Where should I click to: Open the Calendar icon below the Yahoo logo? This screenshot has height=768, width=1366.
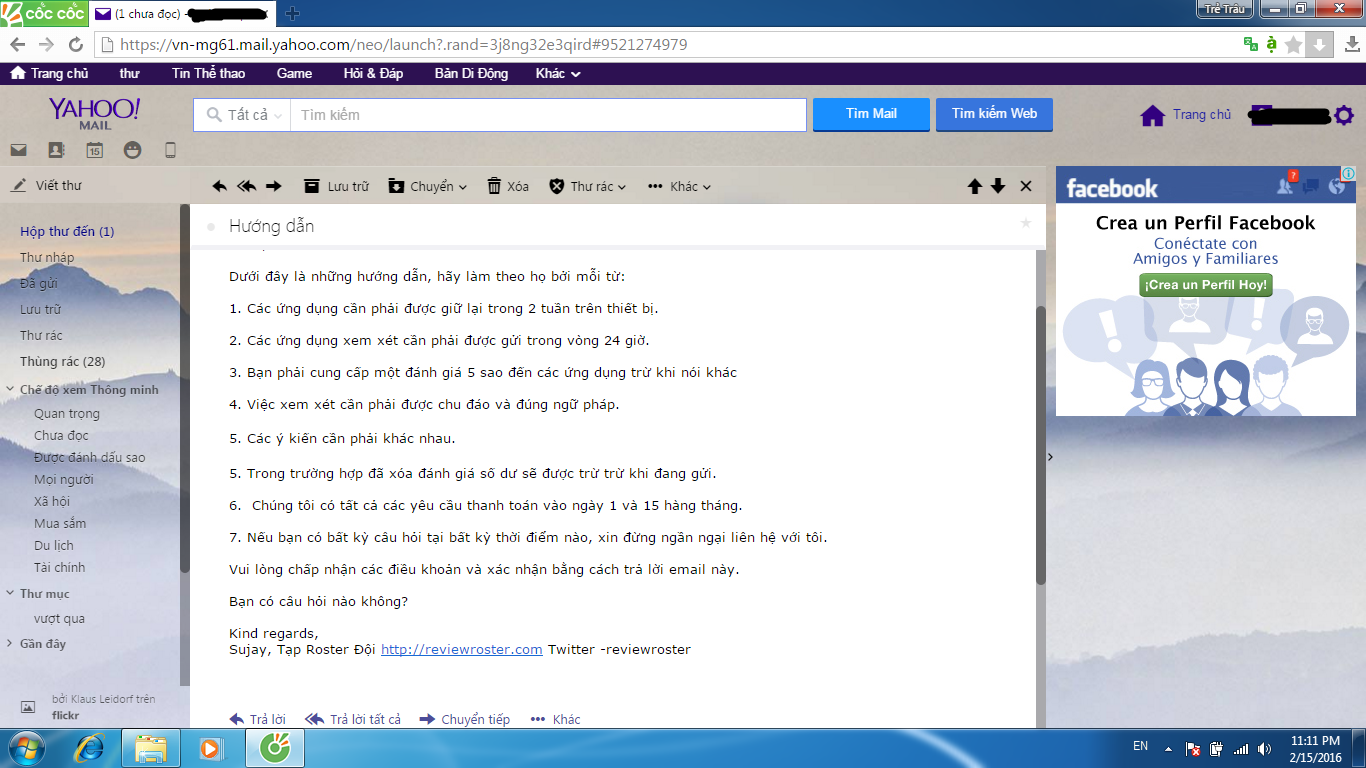pos(94,150)
